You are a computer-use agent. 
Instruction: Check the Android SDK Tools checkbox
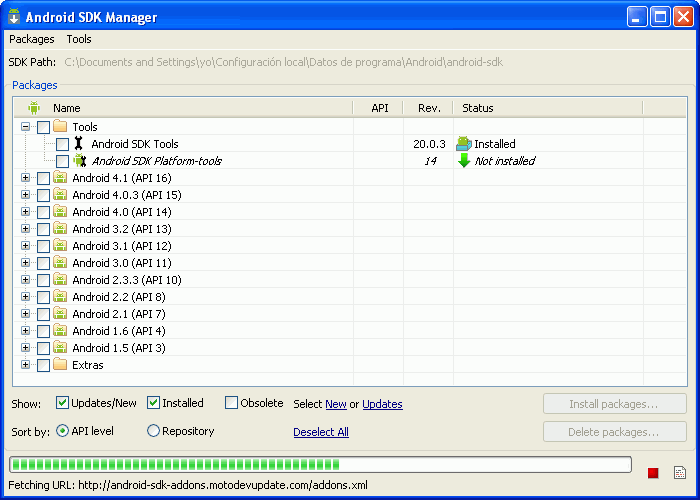click(x=62, y=144)
